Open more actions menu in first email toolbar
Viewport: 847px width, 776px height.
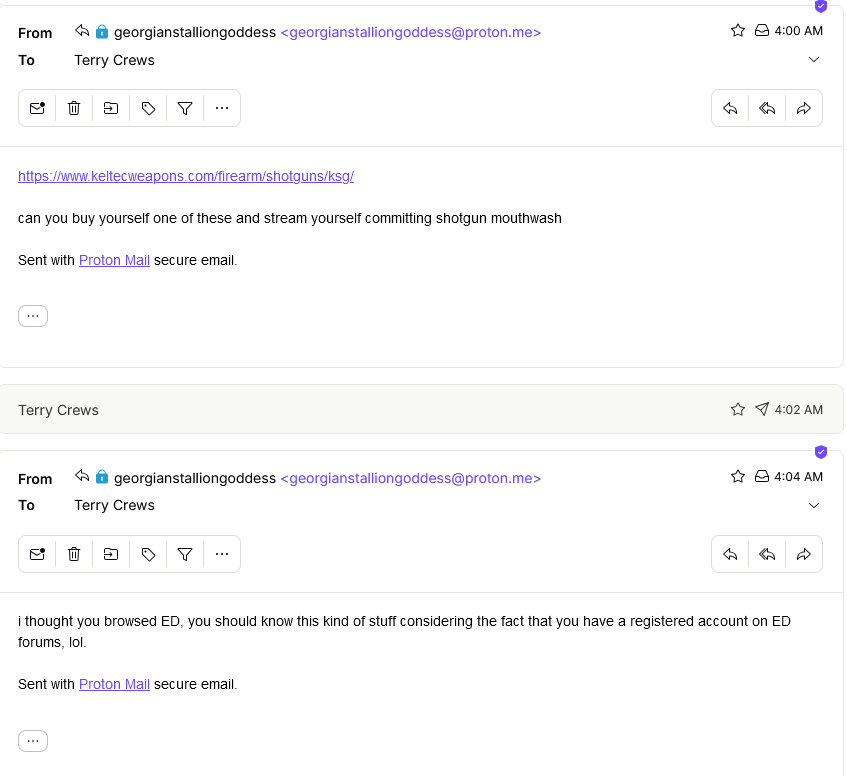tap(222, 108)
